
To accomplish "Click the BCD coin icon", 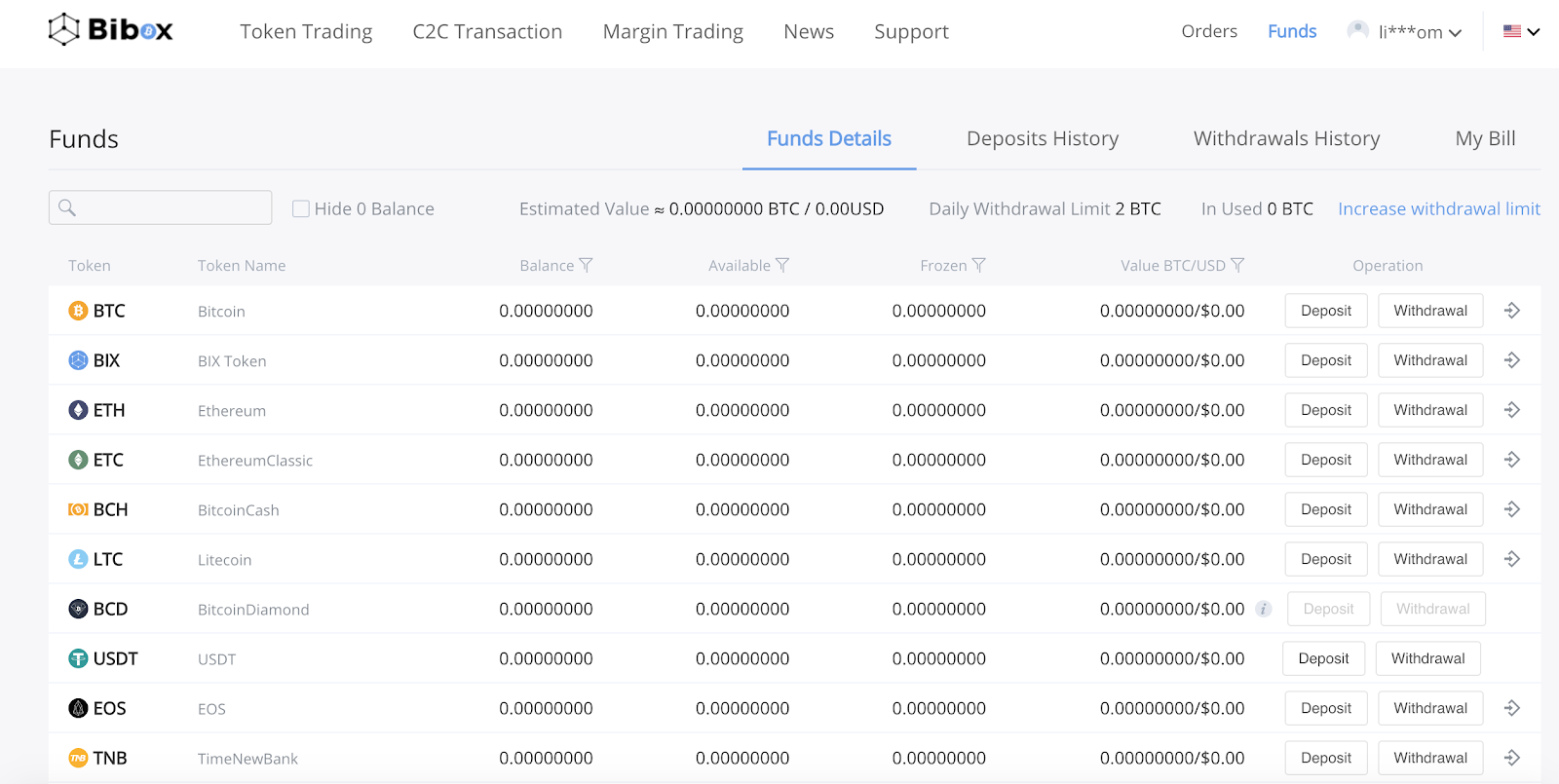I will (78, 609).
